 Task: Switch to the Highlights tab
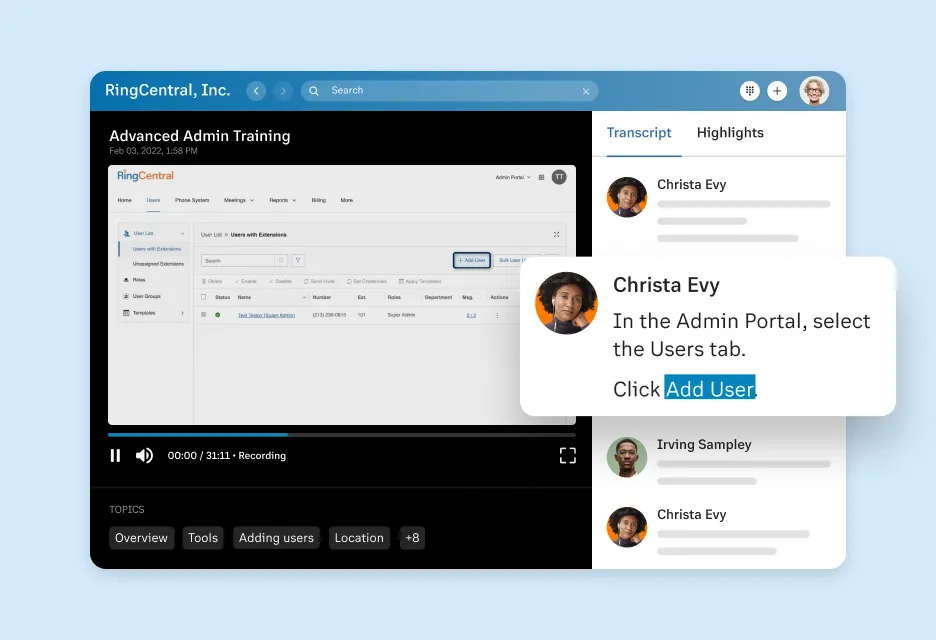(x=730, y=133)
